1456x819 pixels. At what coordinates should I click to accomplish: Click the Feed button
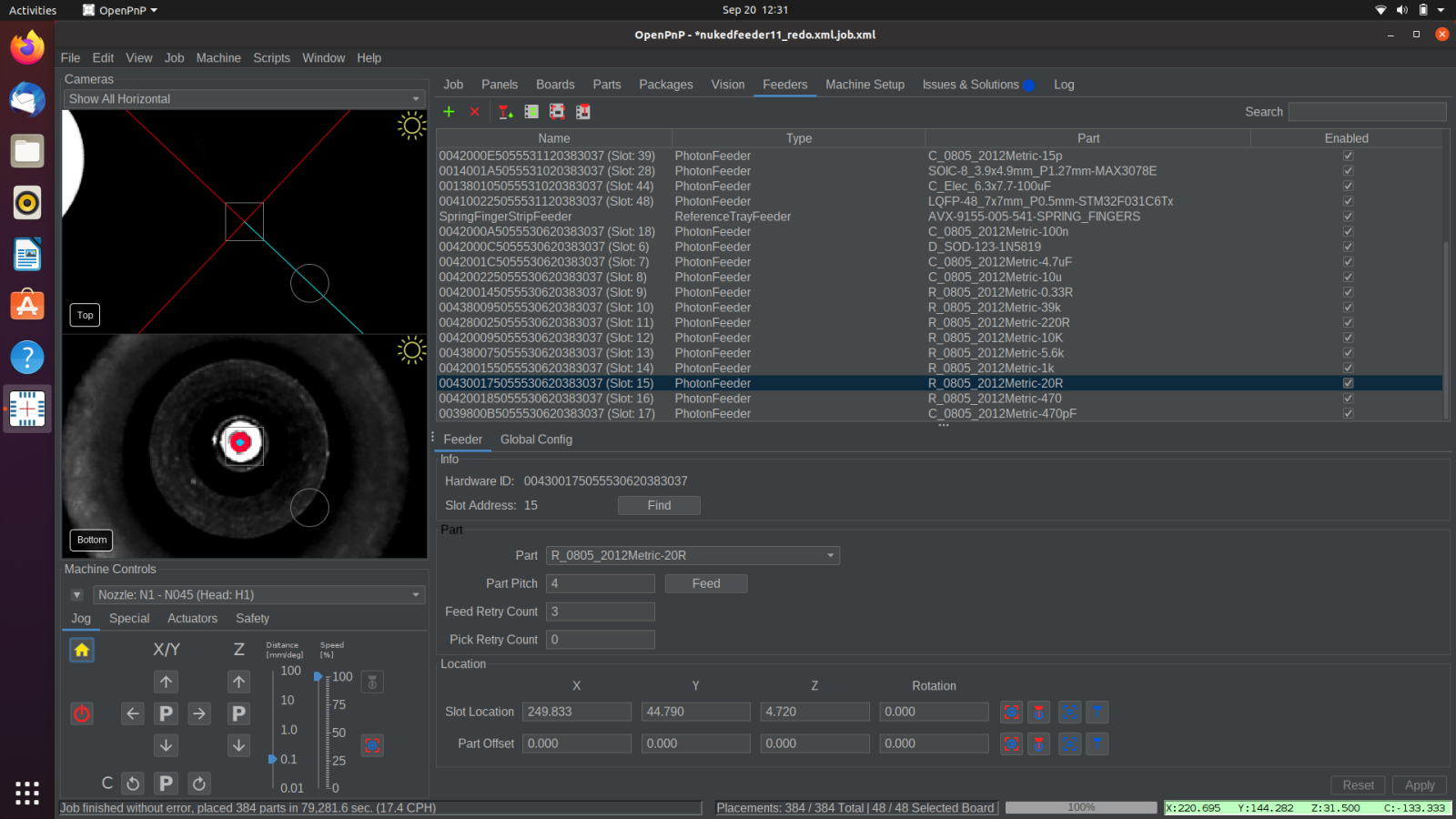tap(706, 583)
